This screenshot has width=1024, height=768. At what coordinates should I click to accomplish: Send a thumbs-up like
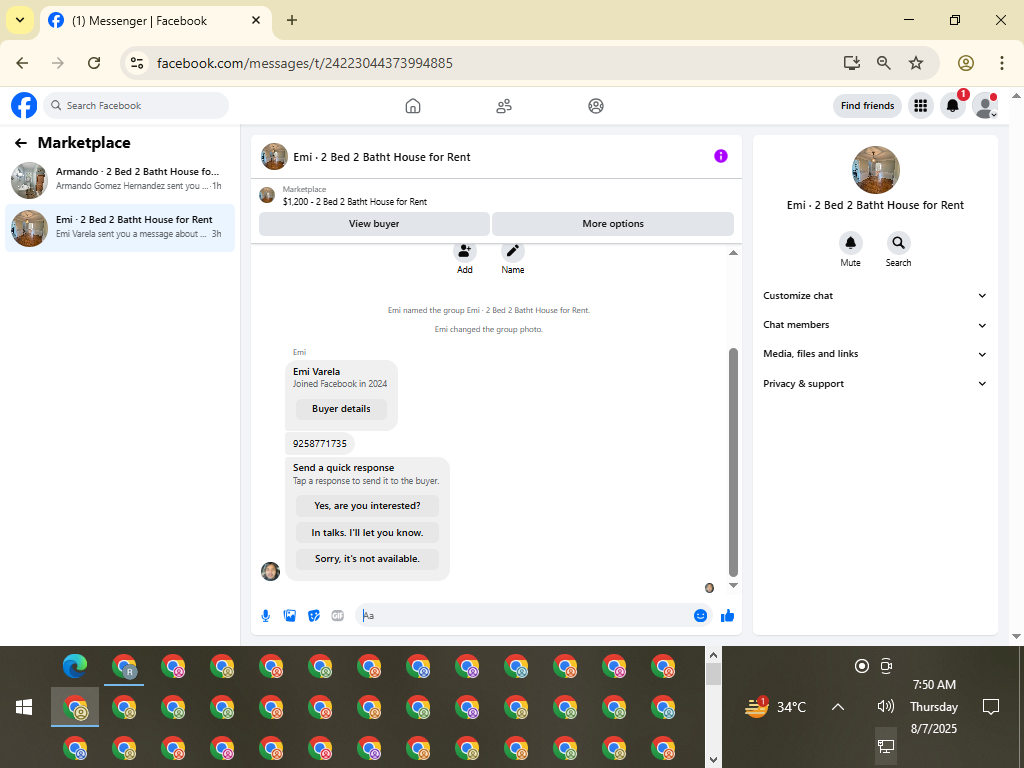coord(728,616)
